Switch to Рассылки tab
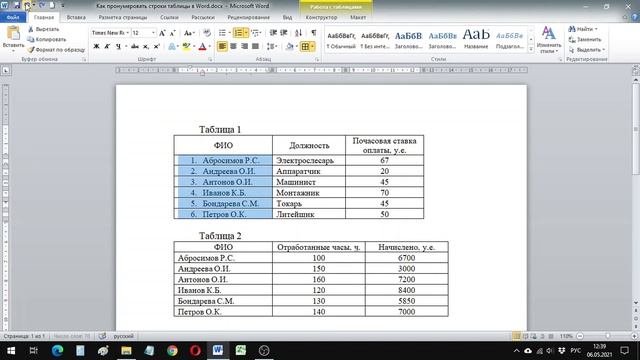The width and height of the screenshot is (640, 360). coord(203,17)
